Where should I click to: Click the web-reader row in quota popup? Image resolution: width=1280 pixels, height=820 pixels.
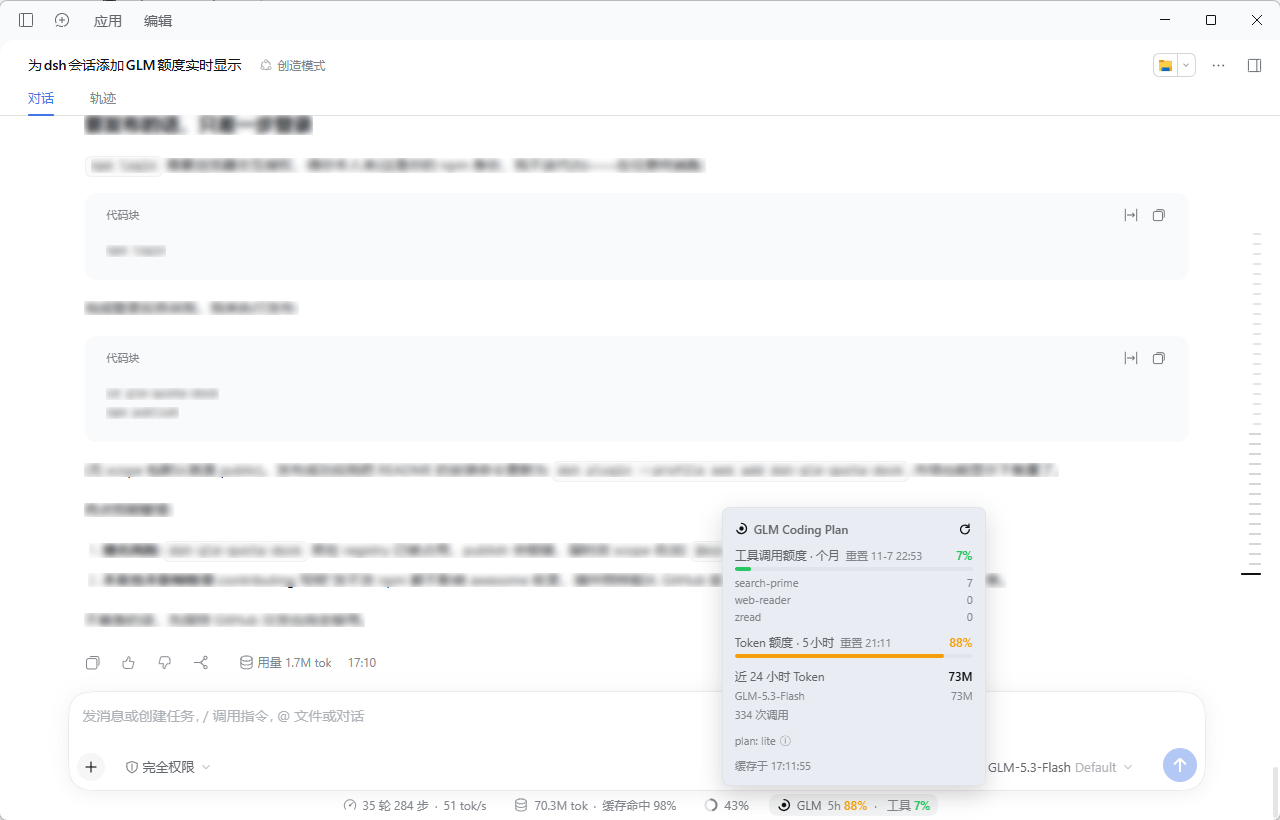point(853,600)
